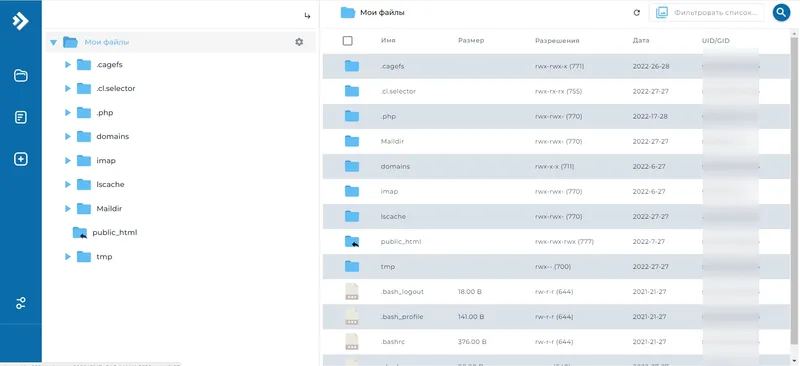The image size is (800, 366).
Task: Click the collapse tree arrow icon
Action: pos(307,16)
